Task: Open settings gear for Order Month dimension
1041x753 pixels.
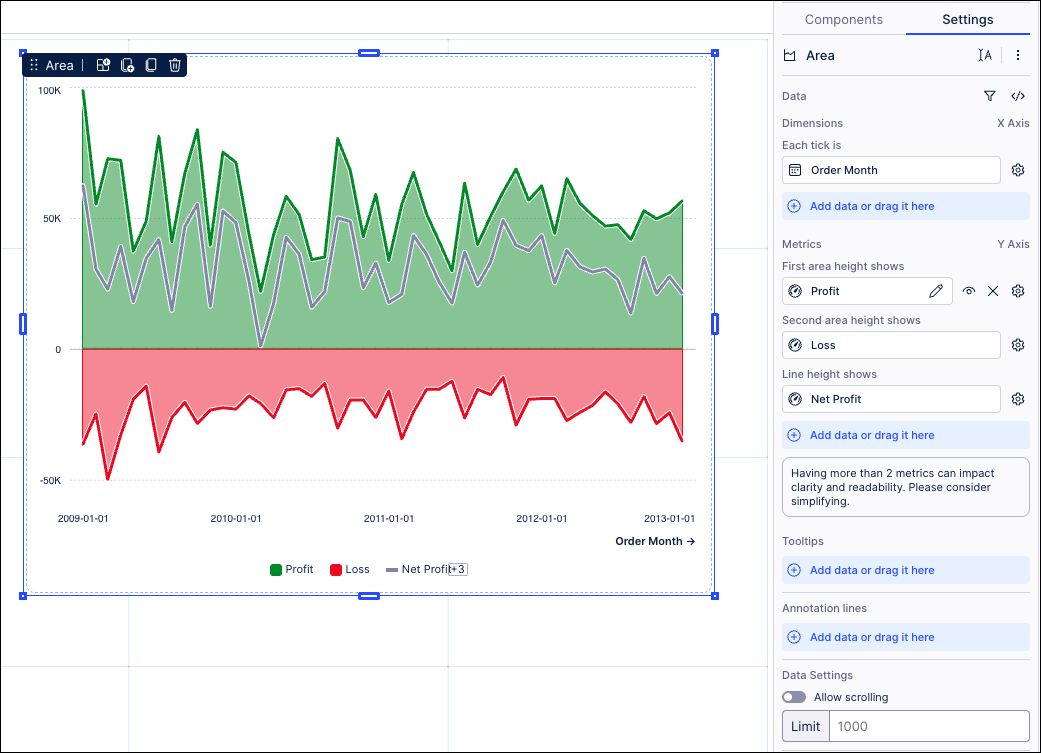Action: point(1018,170)
